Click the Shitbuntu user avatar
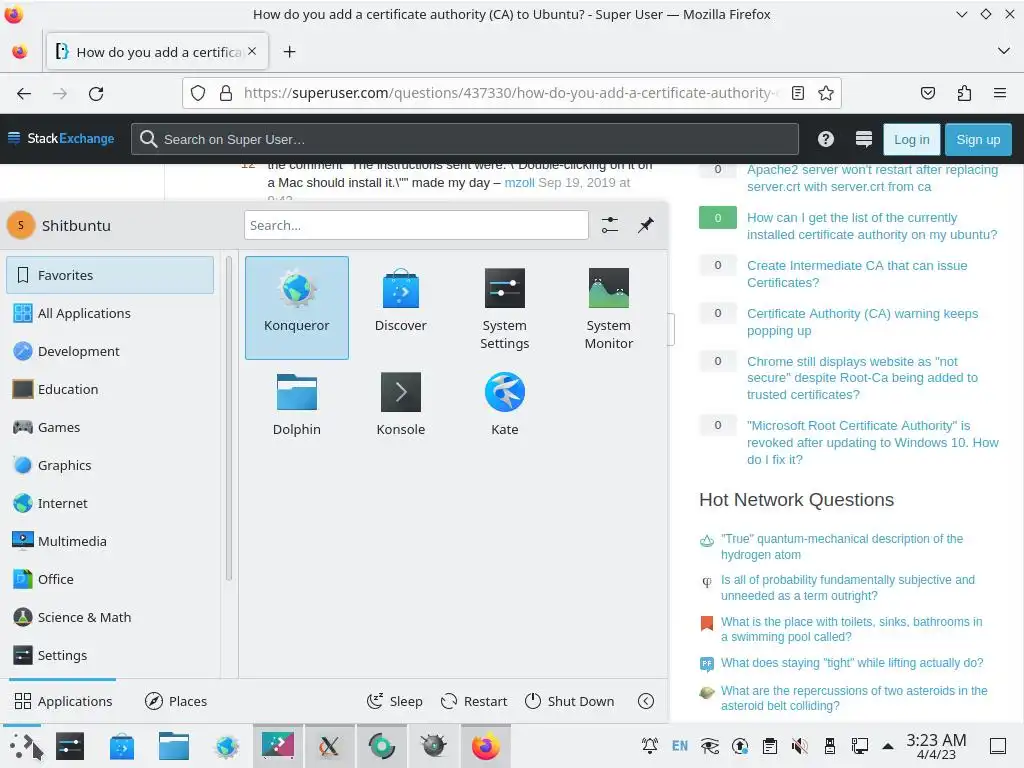The width and height of the screenshot is (1024, 768). pos(21,225)
